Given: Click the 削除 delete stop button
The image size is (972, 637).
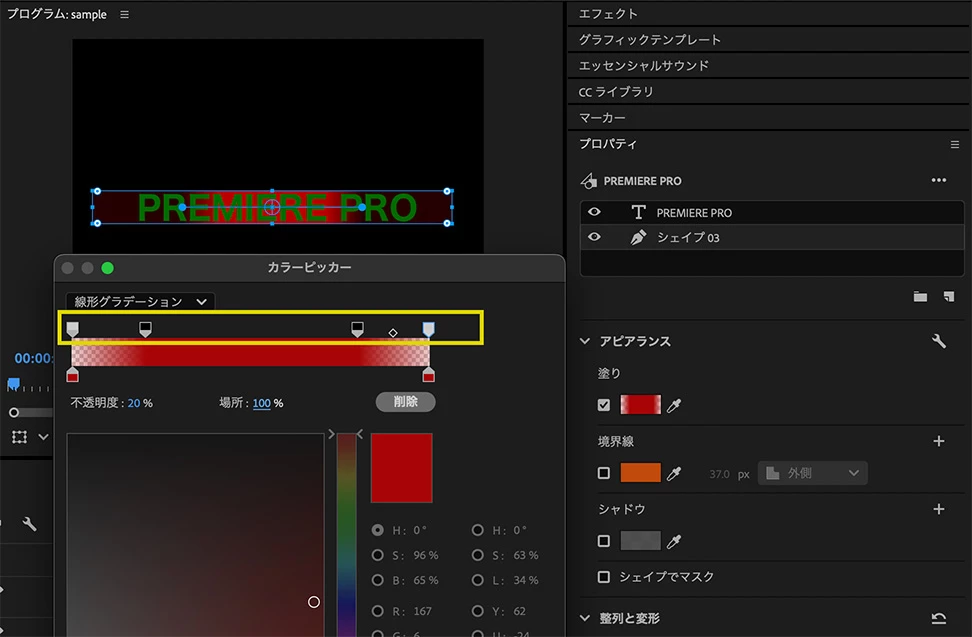Looking at the screenshot, I should pyautogui.click(x=405, y=402).
